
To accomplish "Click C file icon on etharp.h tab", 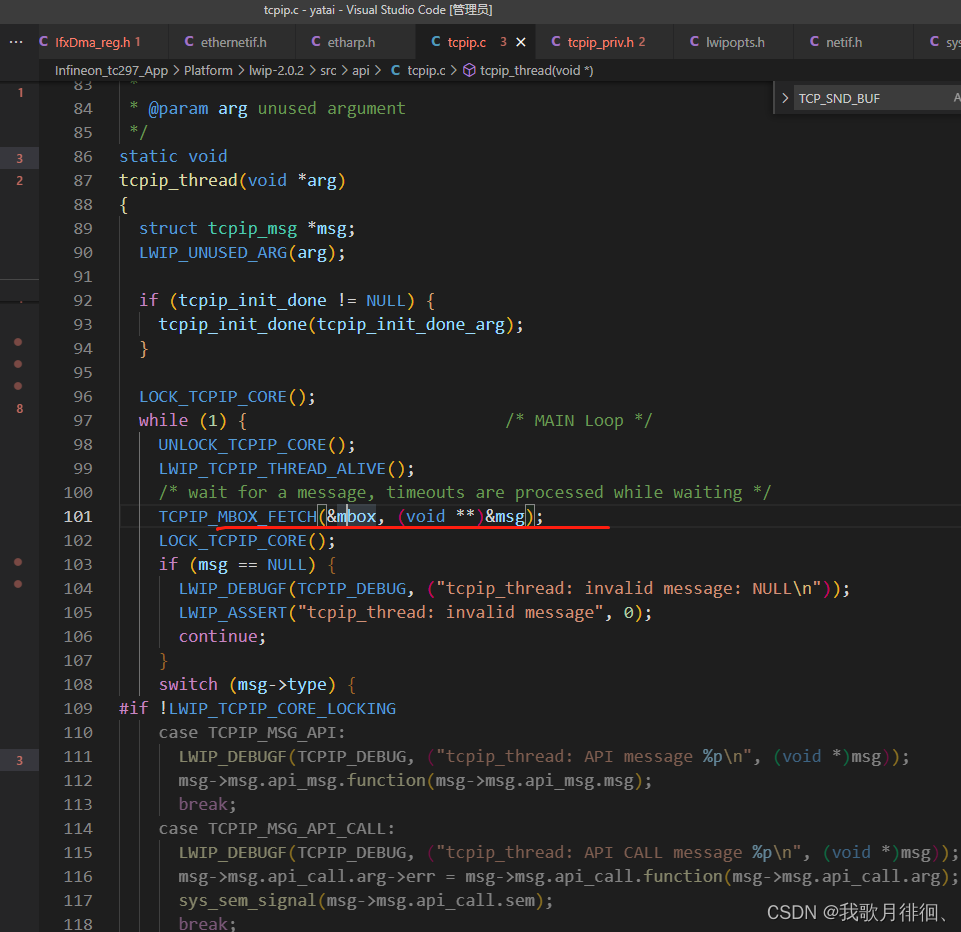I will tap(316, 42).
